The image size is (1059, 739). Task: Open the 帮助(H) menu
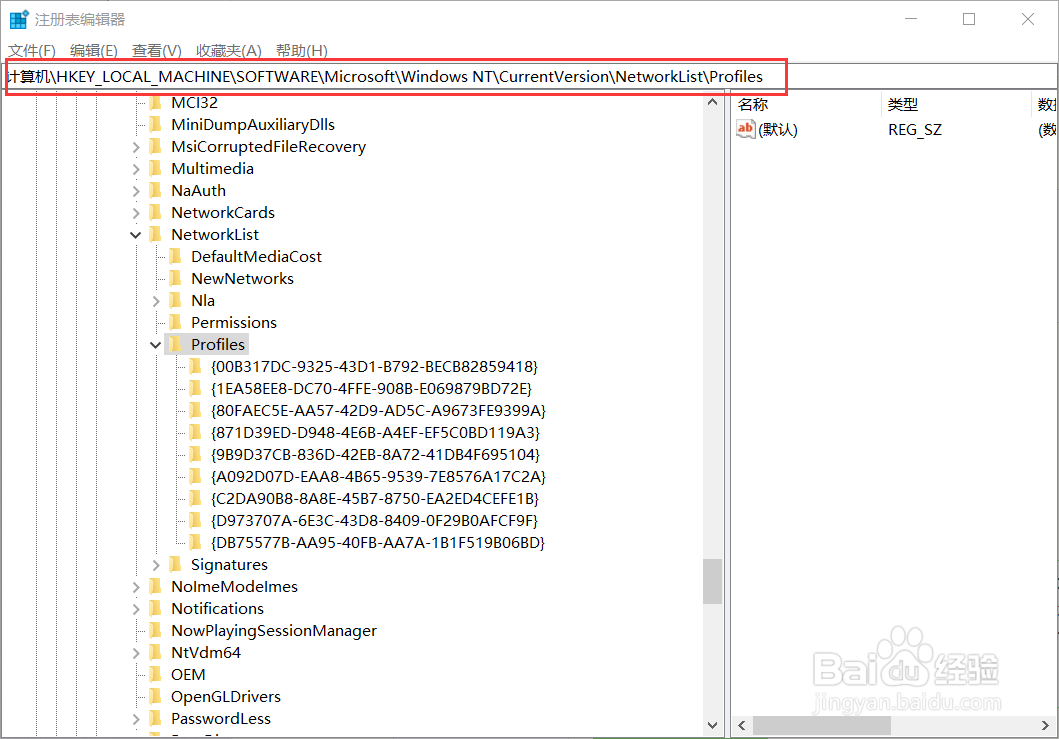pyautogui.click(x=302, y=51)
